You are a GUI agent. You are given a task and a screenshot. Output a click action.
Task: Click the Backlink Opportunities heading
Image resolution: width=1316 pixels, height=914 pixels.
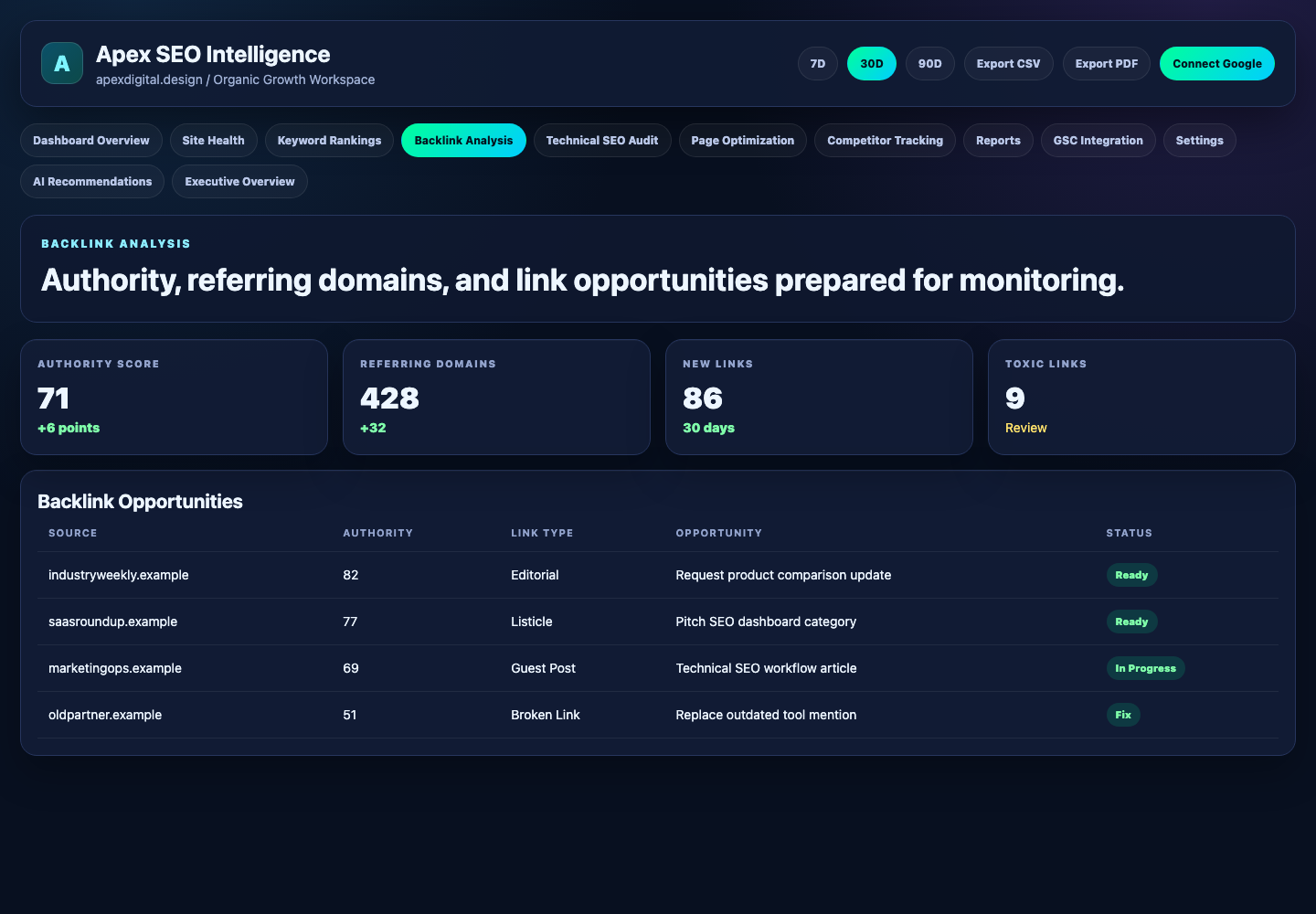tap(140, 502)
